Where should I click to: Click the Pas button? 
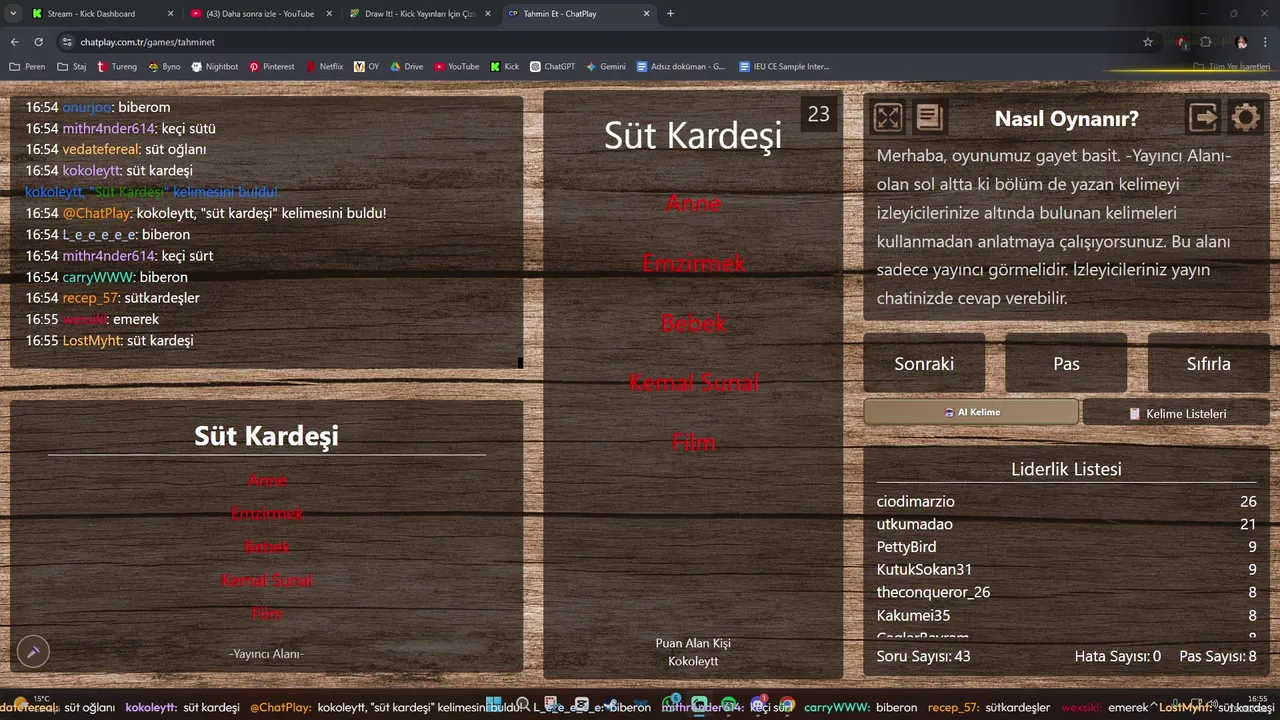pos(1066,363)
